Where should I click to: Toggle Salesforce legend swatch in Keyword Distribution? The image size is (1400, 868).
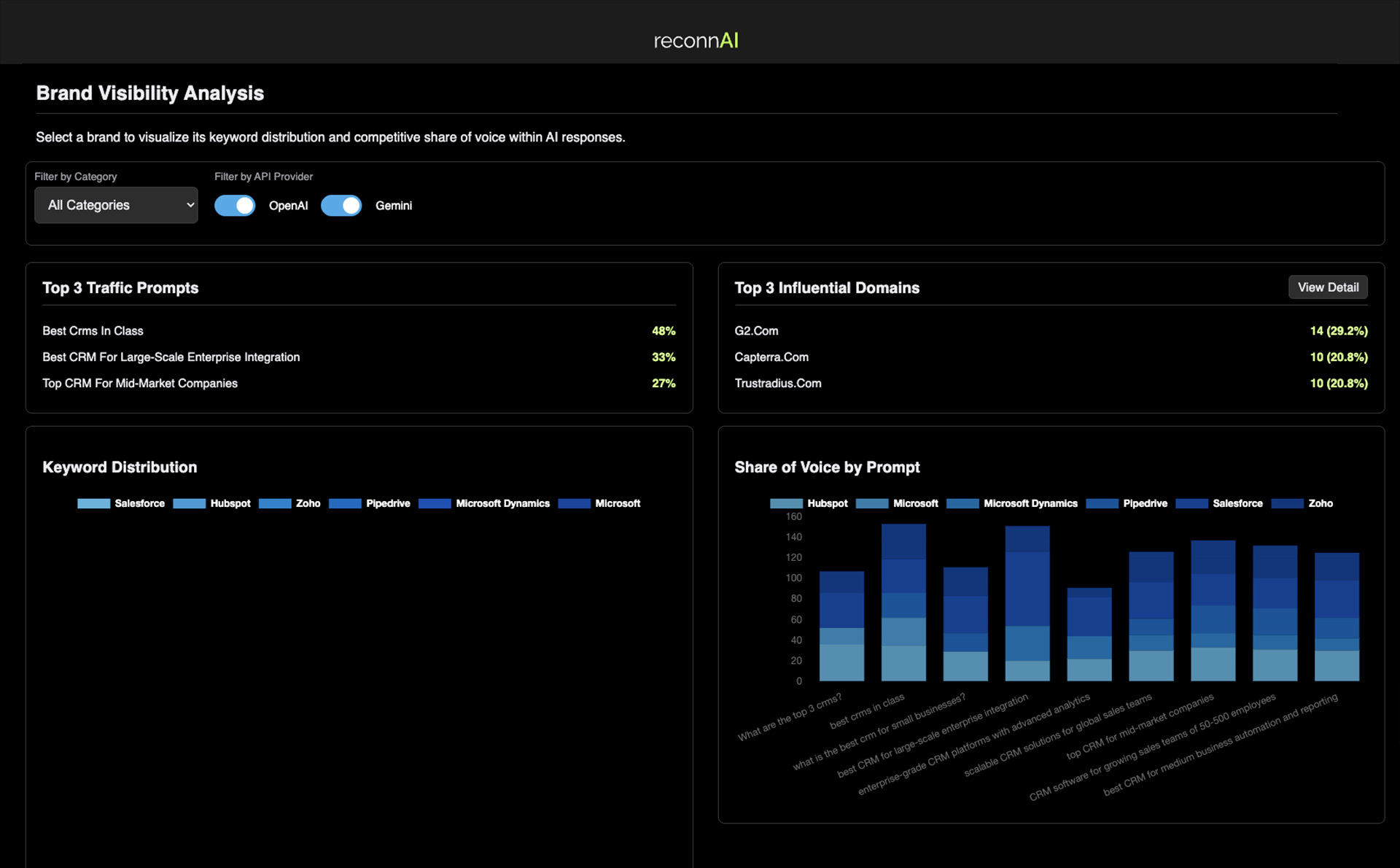(94, 503)
